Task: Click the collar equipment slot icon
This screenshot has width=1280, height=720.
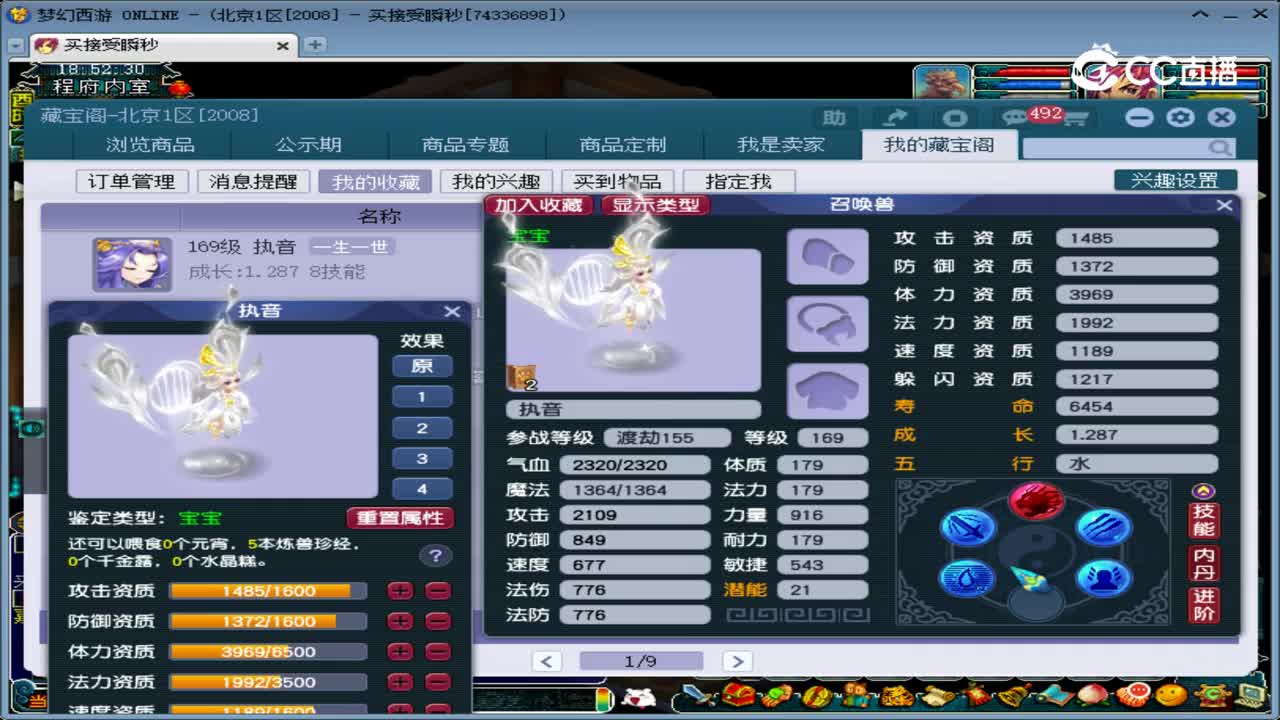Action: (x=827, y=323)
